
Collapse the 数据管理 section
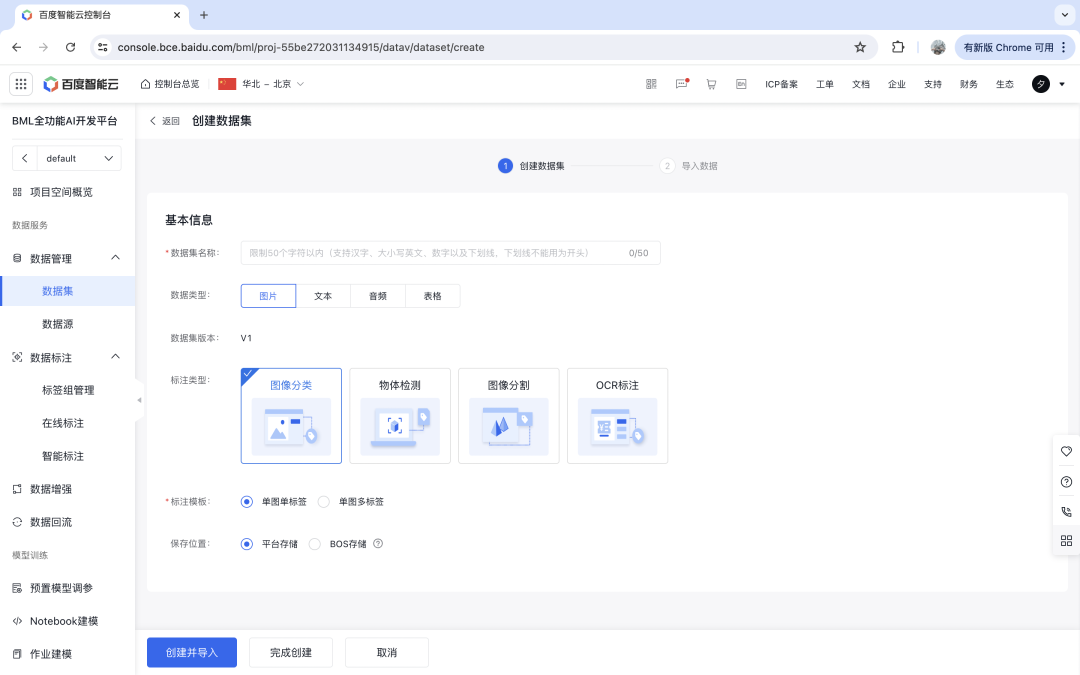point(116,257)
